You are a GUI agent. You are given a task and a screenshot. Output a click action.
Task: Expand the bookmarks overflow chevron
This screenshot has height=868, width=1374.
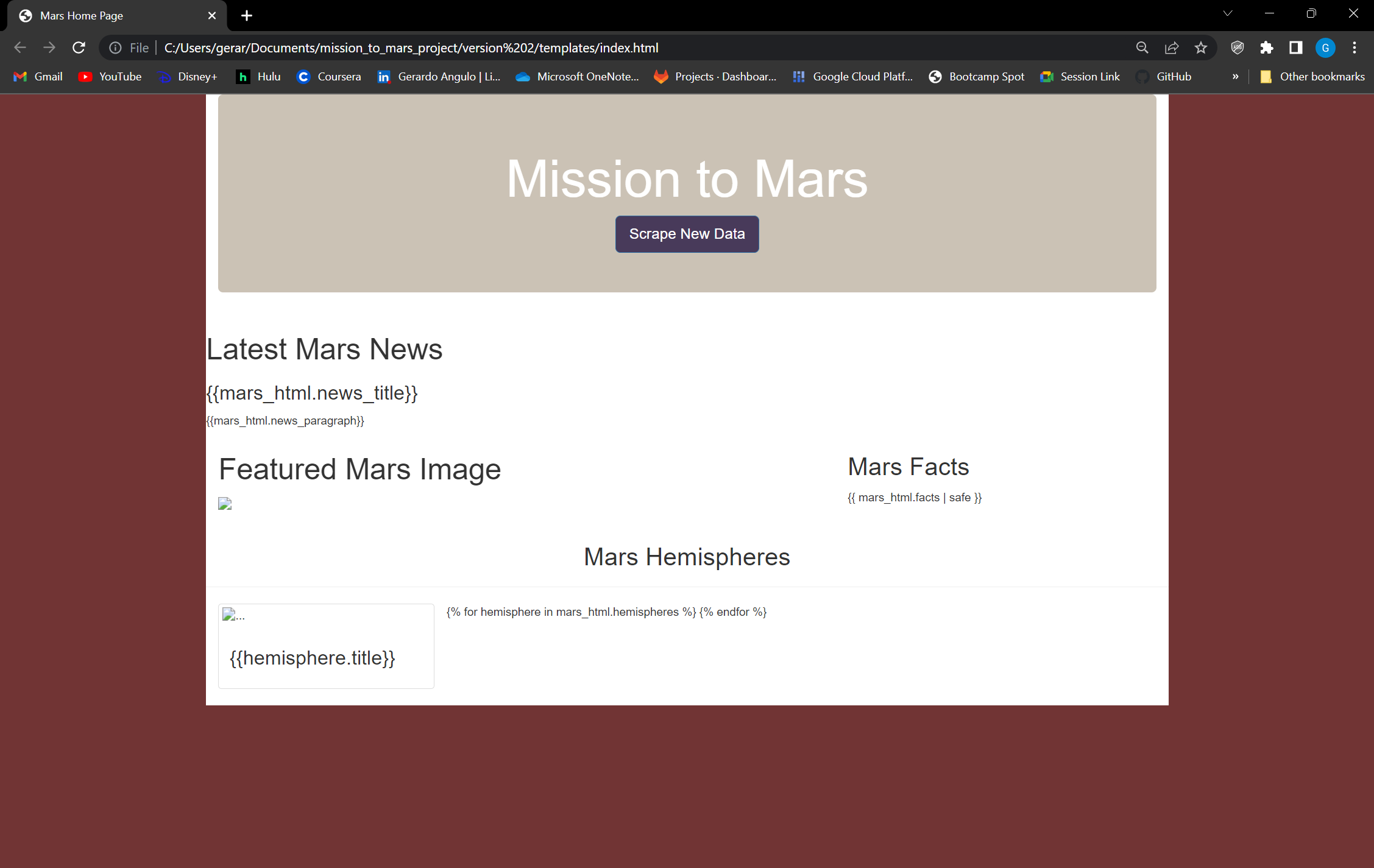click(1235, 76)
